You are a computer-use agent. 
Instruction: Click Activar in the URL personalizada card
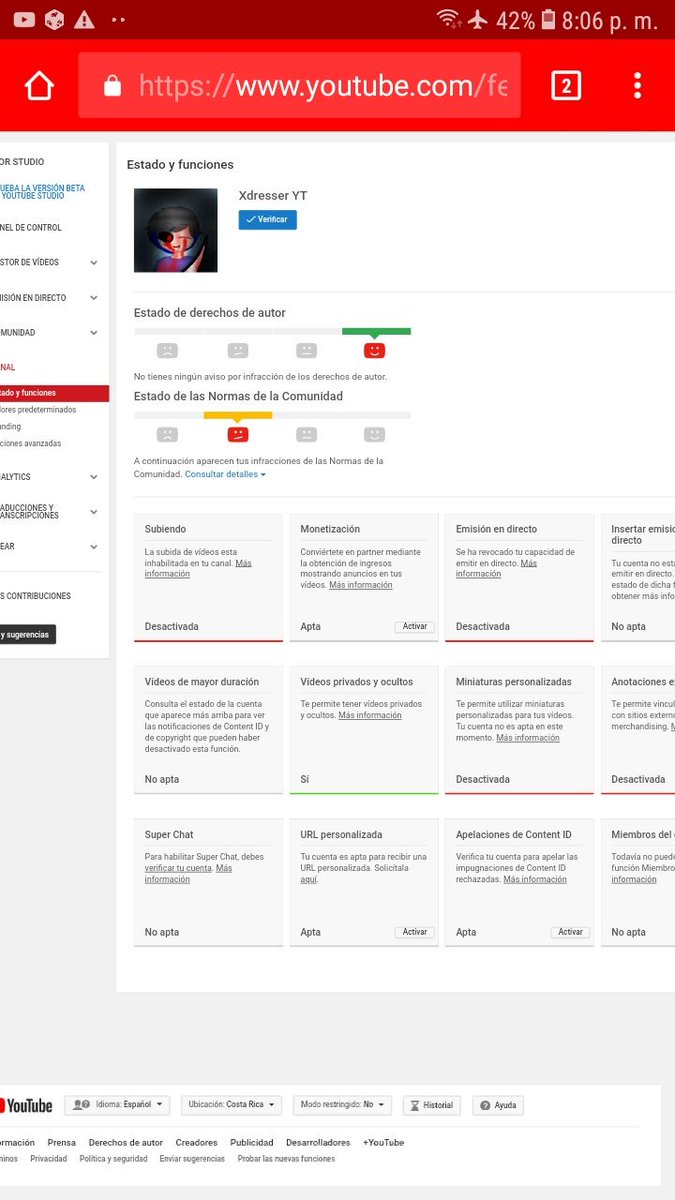point(415,932)
